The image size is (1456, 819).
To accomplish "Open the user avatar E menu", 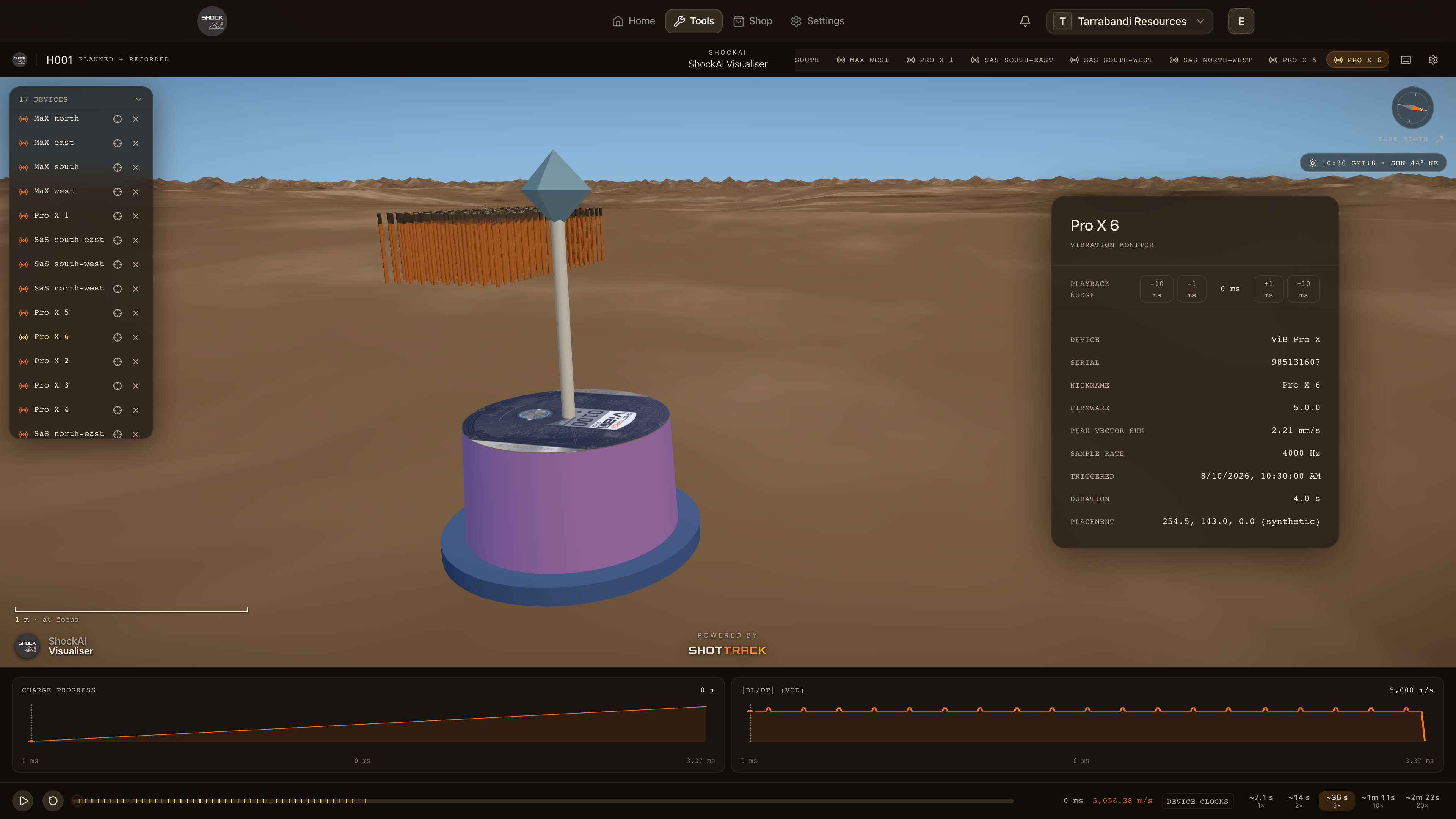I will click(x=1241, y=22).
